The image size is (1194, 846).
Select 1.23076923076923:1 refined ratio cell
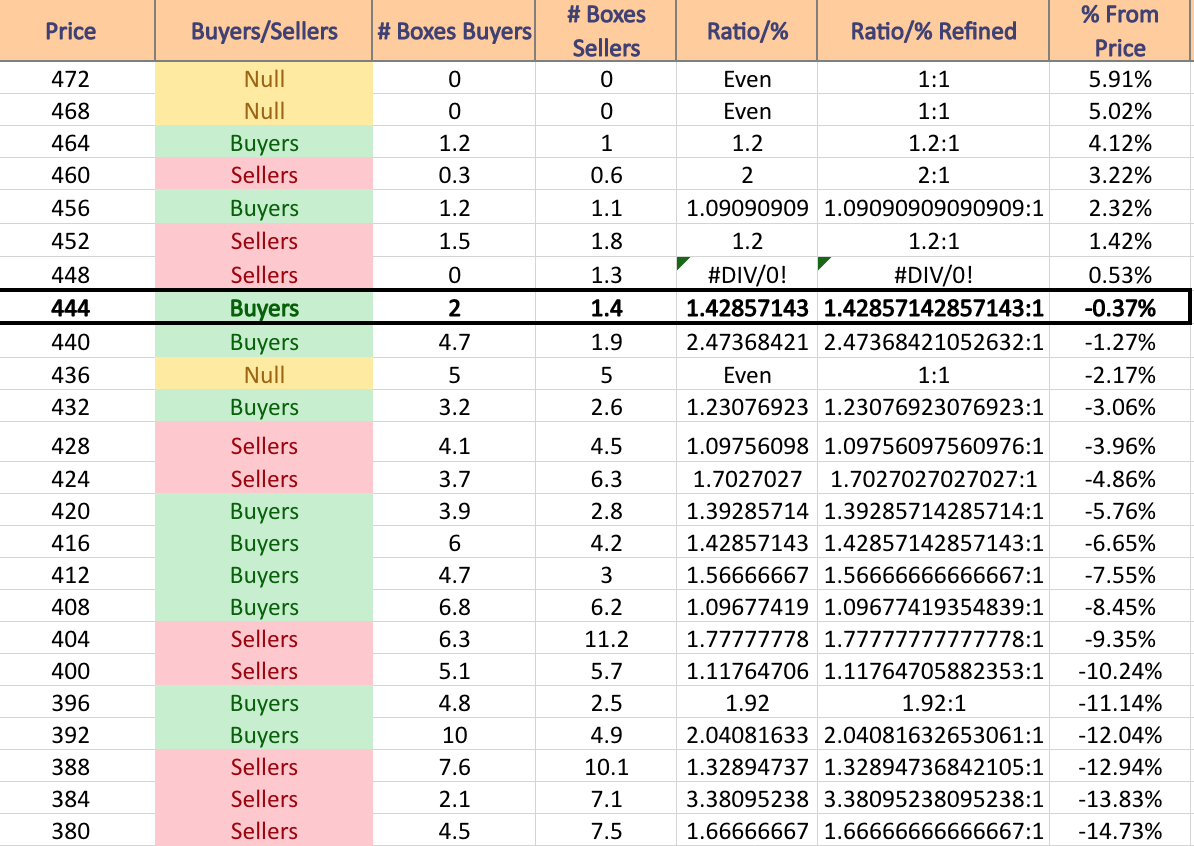pos(934,407)
